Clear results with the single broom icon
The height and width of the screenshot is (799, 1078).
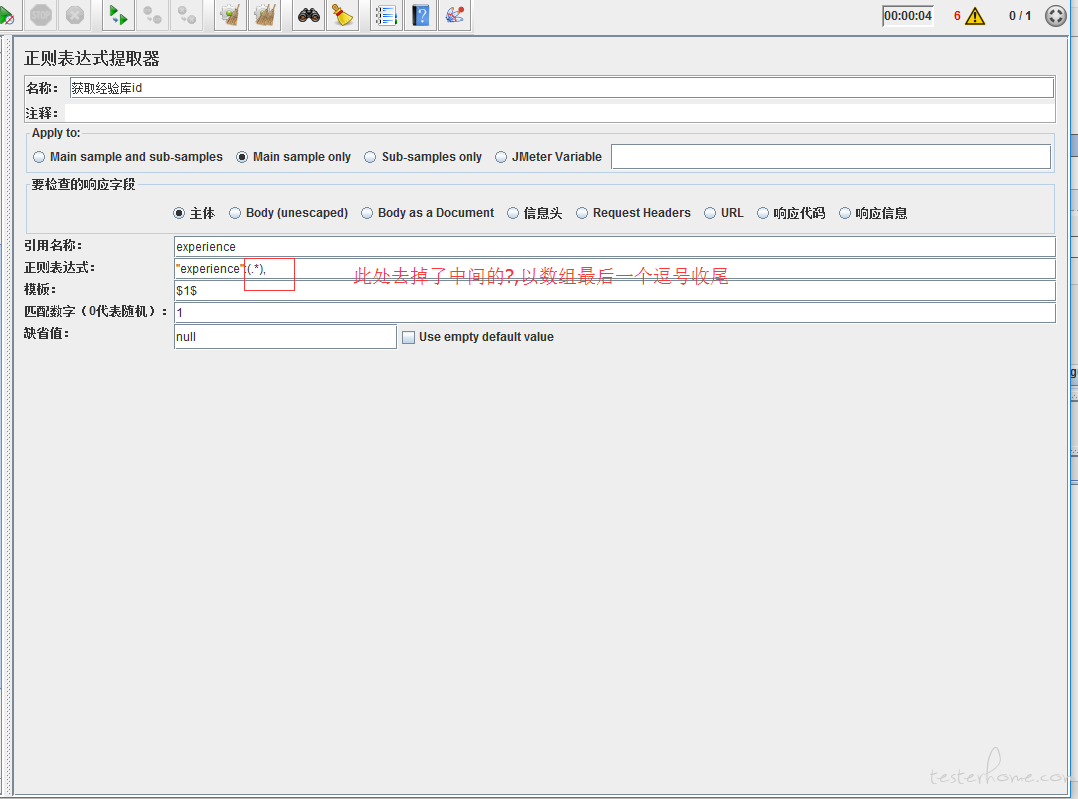(230, 15)
